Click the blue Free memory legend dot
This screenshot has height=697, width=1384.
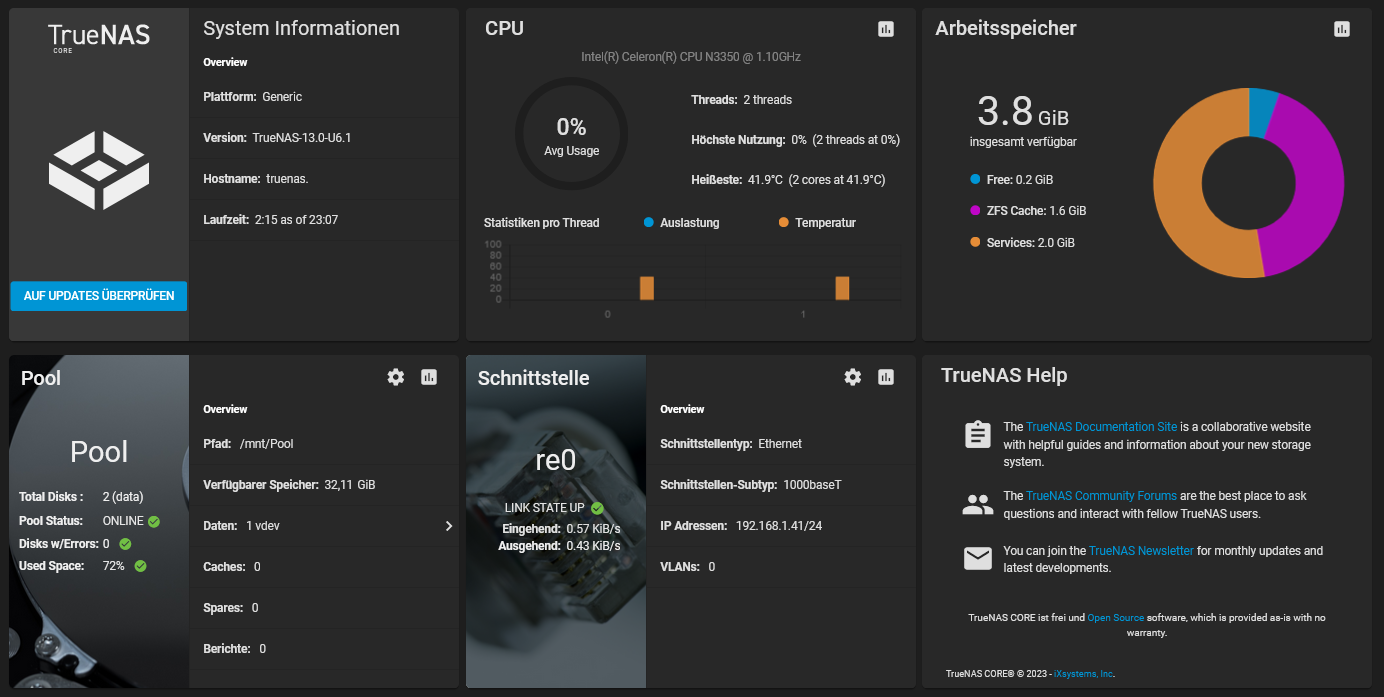[x=975, y=180]
